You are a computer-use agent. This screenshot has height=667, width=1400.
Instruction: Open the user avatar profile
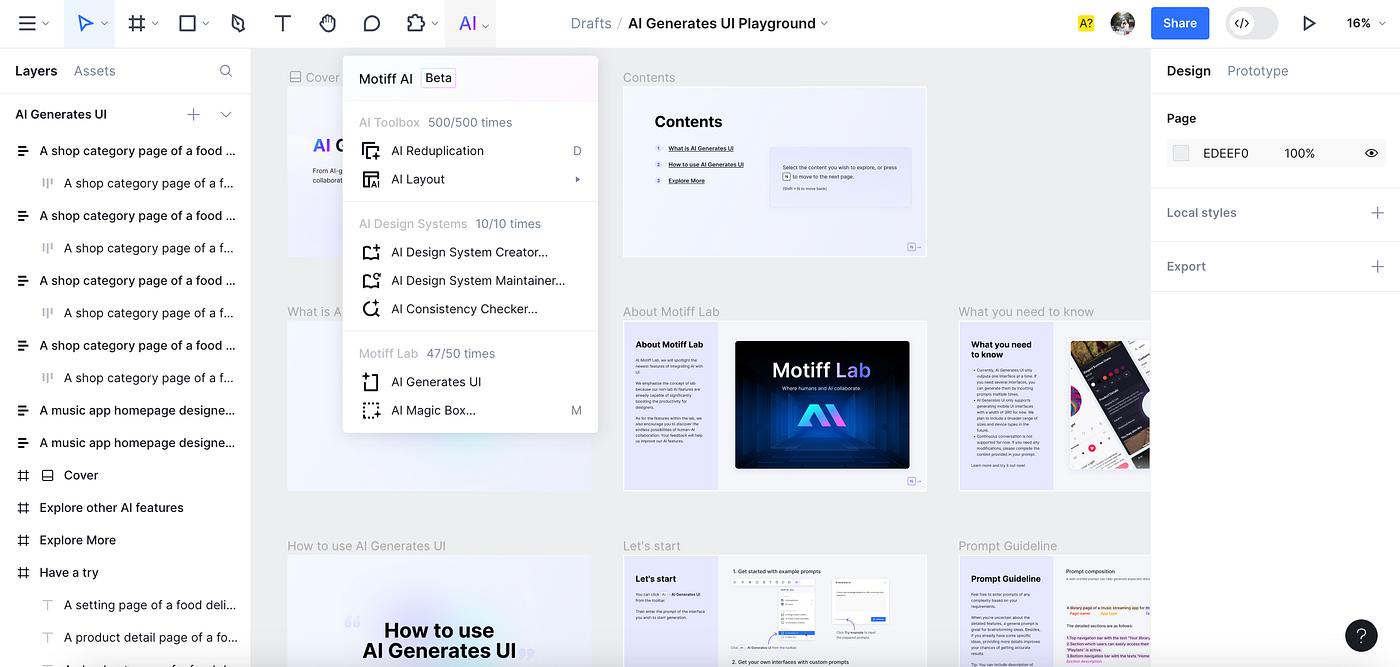1123,23
